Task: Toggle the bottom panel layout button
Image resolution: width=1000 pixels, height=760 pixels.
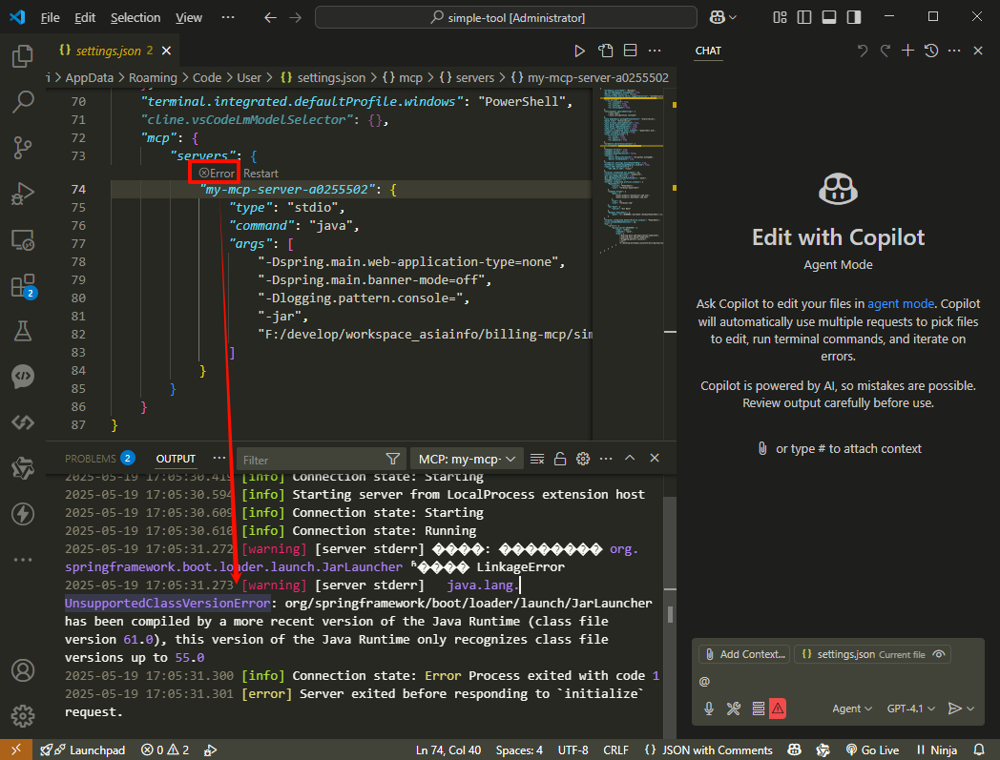Action: tap(829, 17)
